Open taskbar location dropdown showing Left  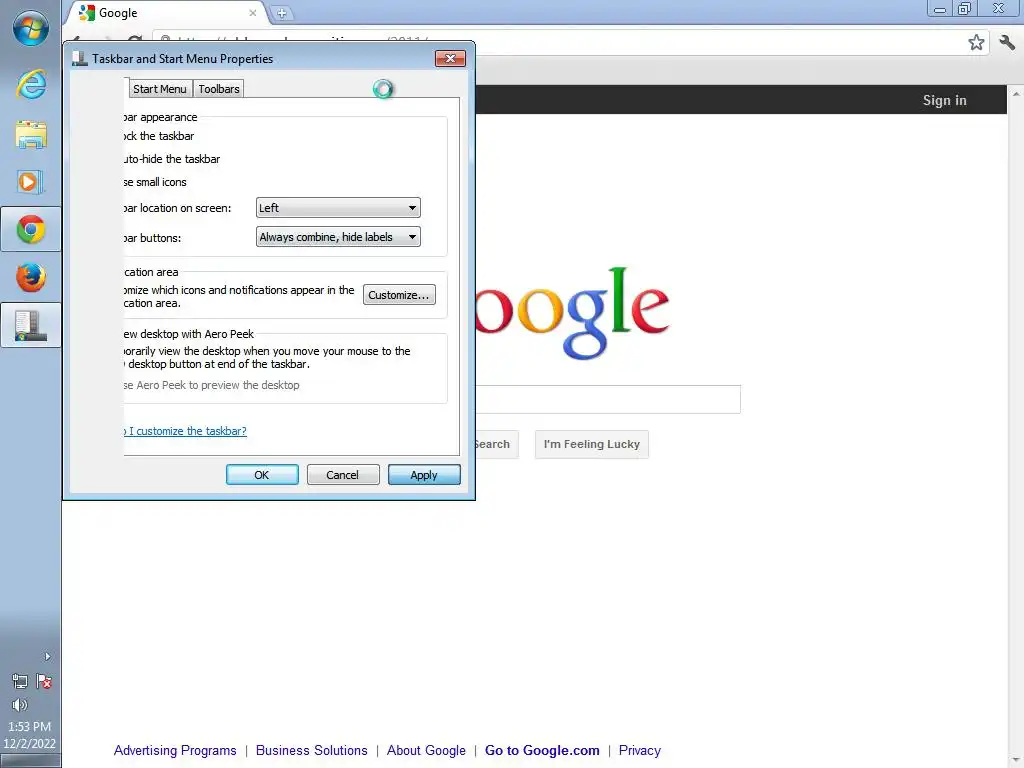(x=338, y=208)
